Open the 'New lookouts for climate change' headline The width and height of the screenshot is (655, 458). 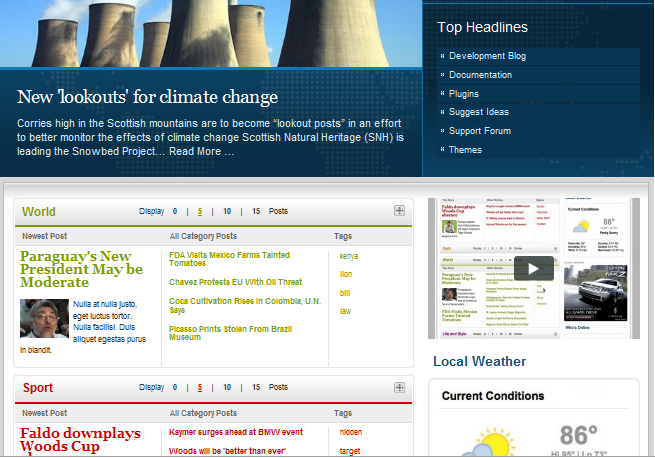[x=147, y=97]
